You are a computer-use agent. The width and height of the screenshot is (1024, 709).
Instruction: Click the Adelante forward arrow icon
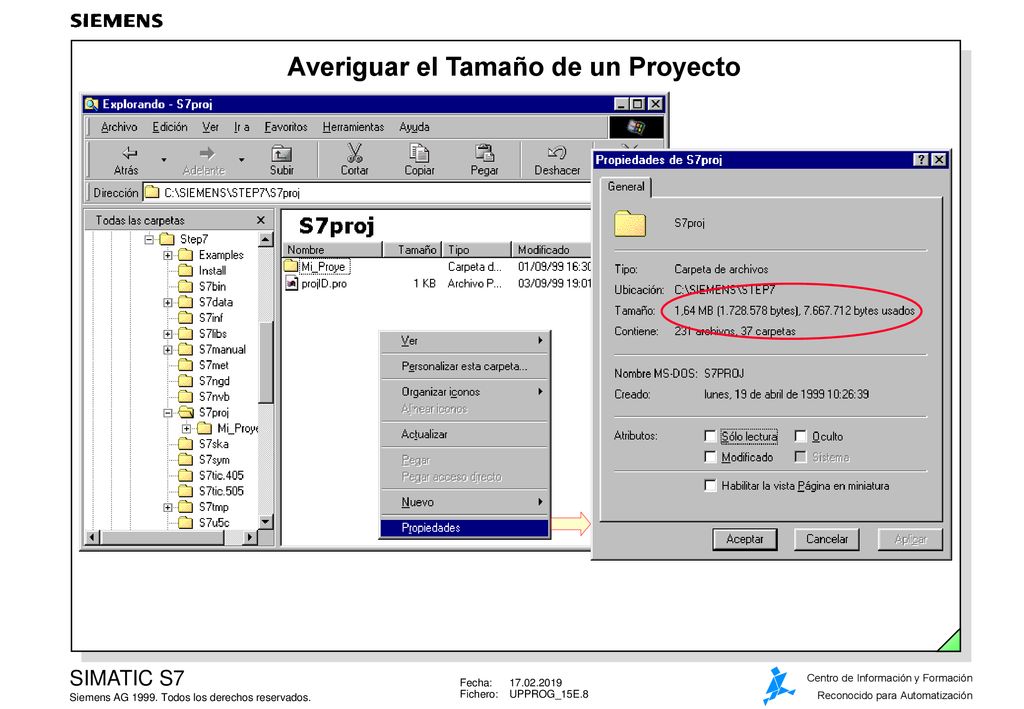click(x=206, y=153)
